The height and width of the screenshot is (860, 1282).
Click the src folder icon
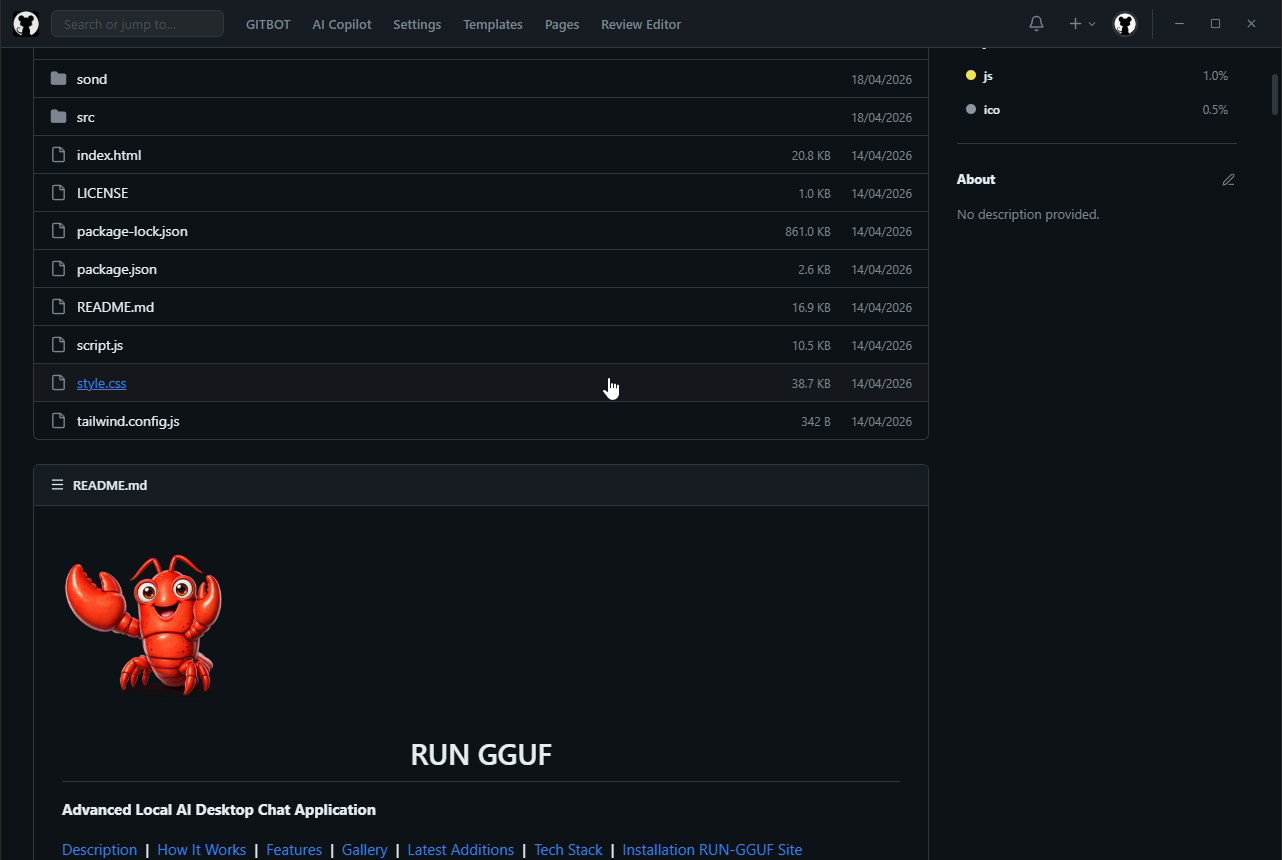(58, 117)
